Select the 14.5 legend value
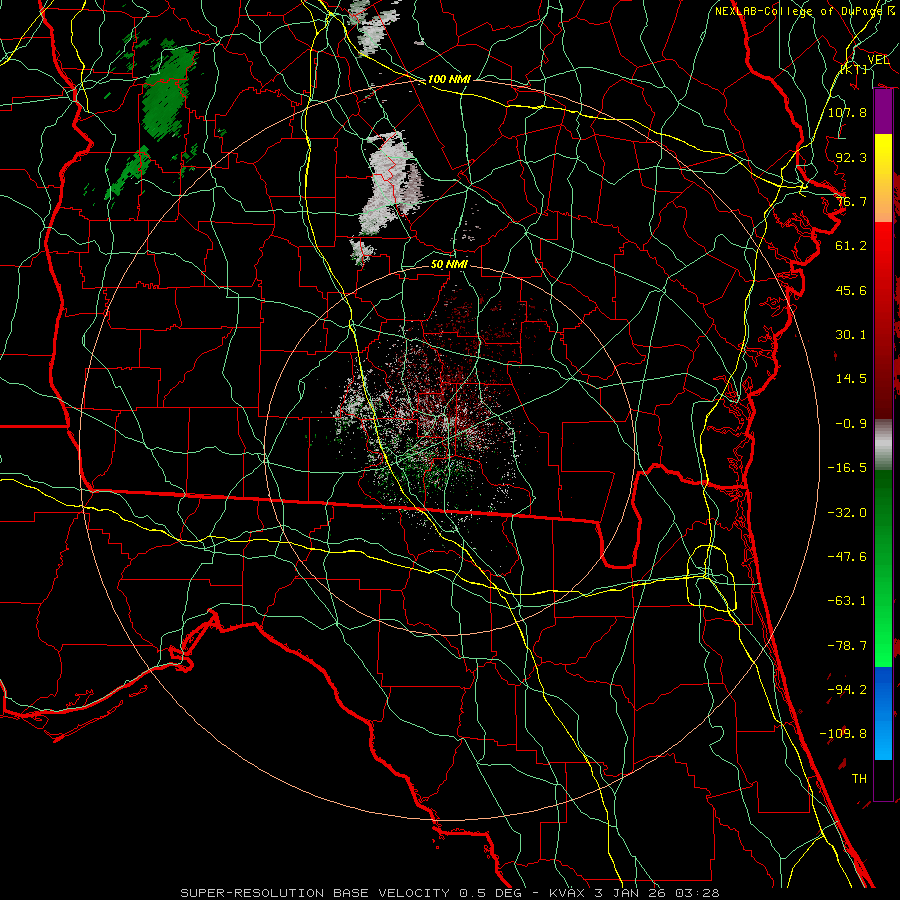 pyautogui.click(x=851, y=379)
